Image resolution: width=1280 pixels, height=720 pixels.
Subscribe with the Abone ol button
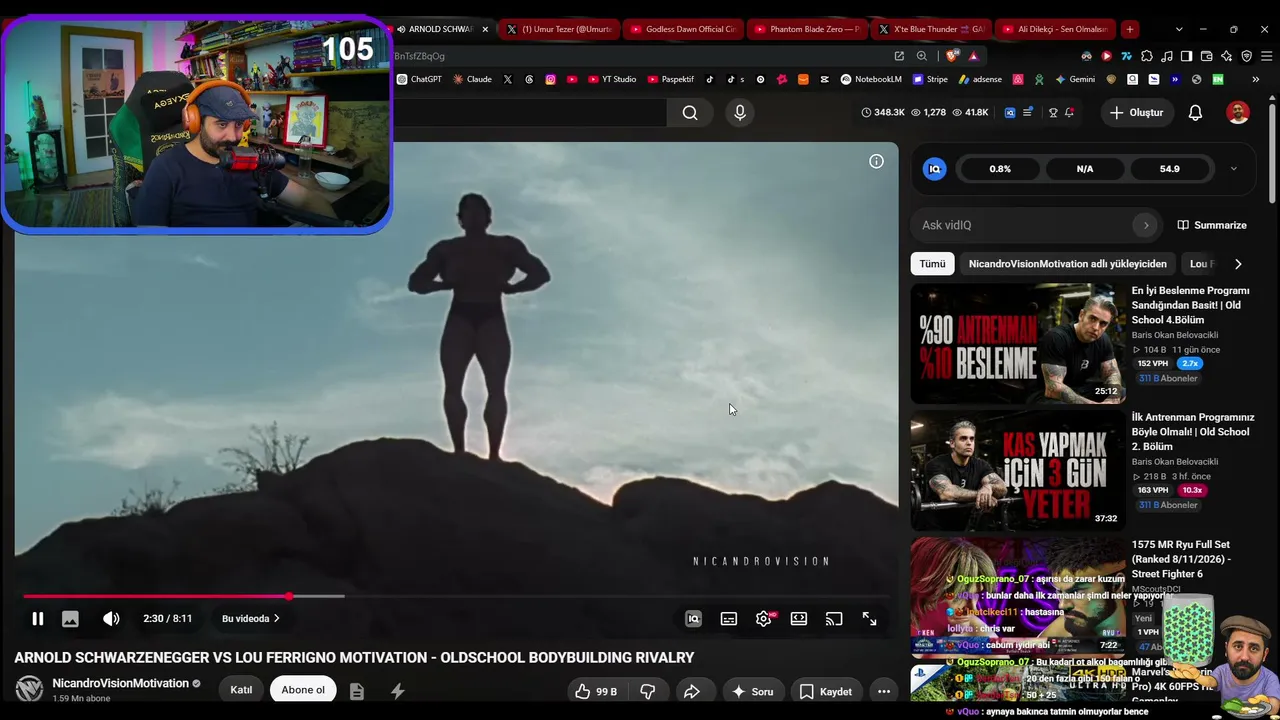303,690
